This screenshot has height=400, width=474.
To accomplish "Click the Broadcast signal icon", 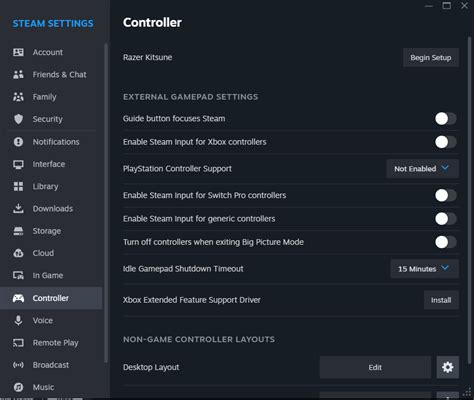I will click(x=18, y=365).
